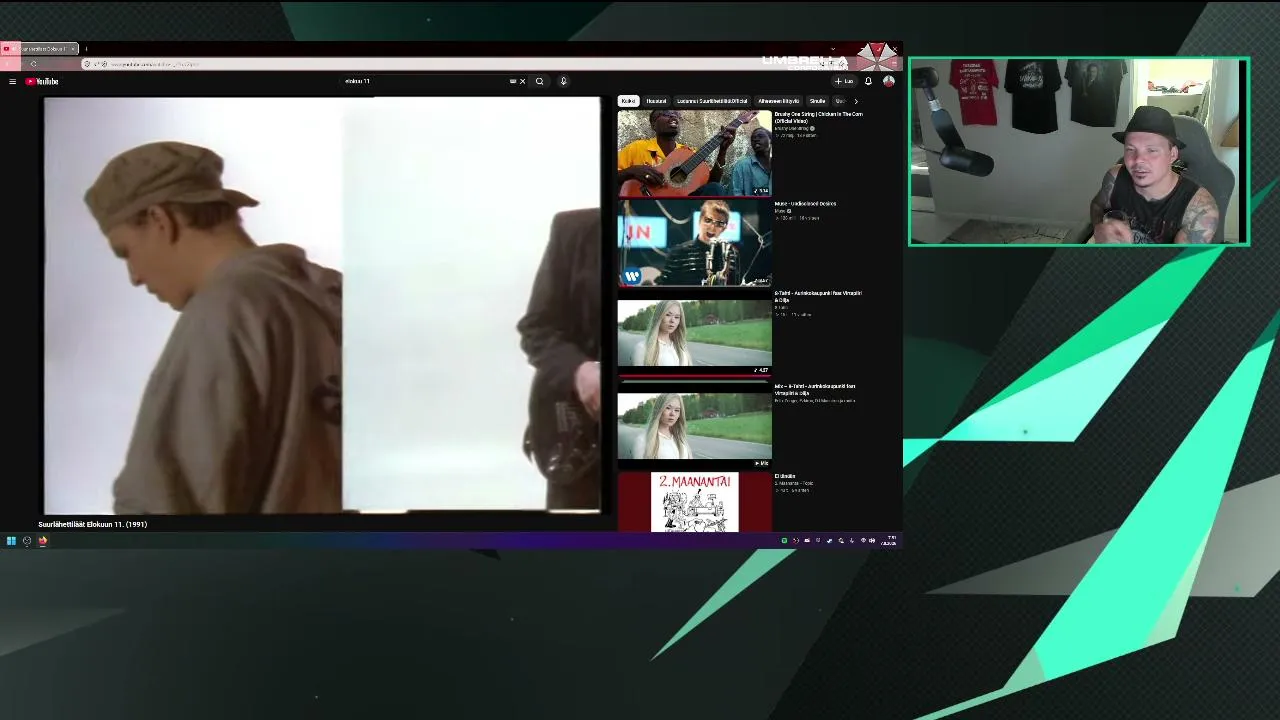The image size is (1280, 720).
Task: Show more filter chips with right arrow
Action: (x=855, y=101)
